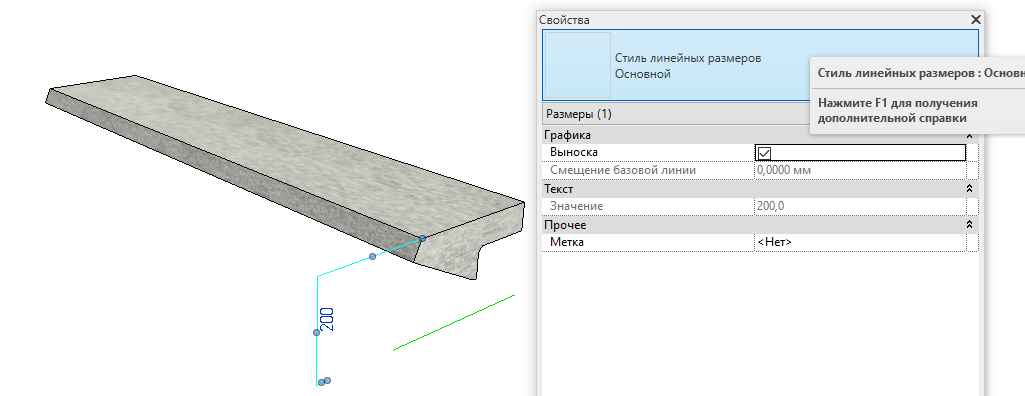
Task: Collapse the Графика section chevron
Action: [969, 135]
